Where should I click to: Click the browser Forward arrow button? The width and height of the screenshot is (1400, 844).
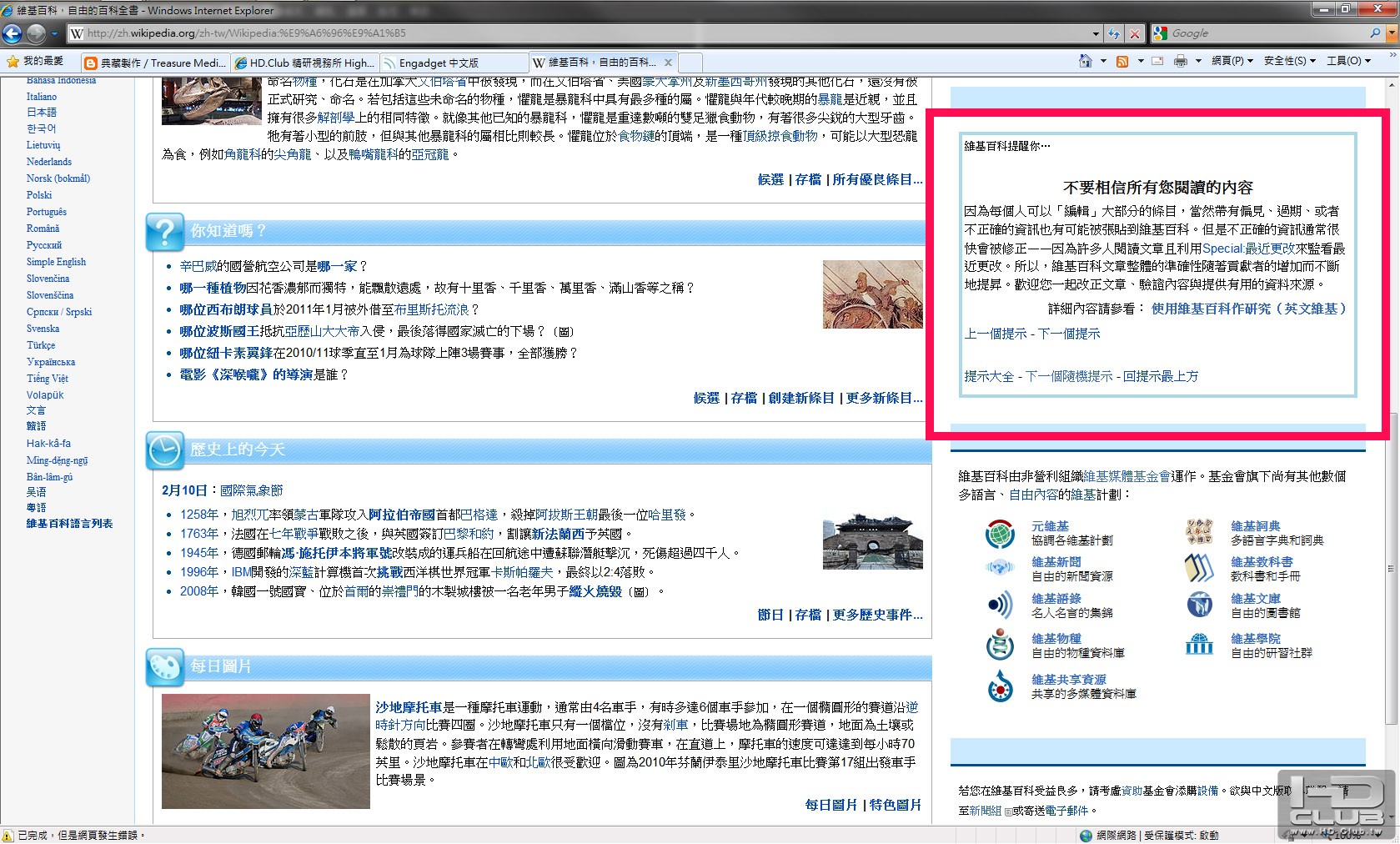(36, 33)
